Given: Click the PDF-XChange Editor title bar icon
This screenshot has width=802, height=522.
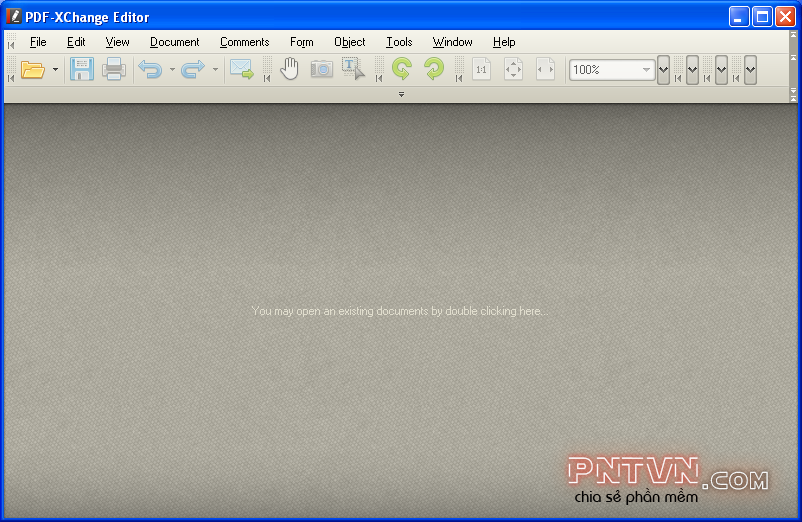Looking at the screenshot, I should (14, 17).
